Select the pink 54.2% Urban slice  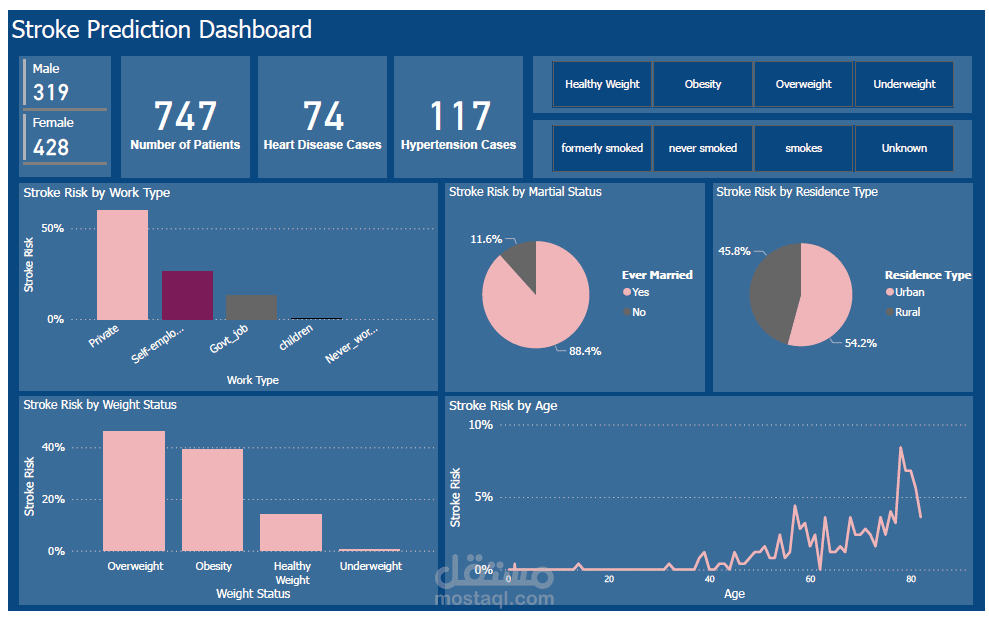pyautogui.click(x=826, y=296)
